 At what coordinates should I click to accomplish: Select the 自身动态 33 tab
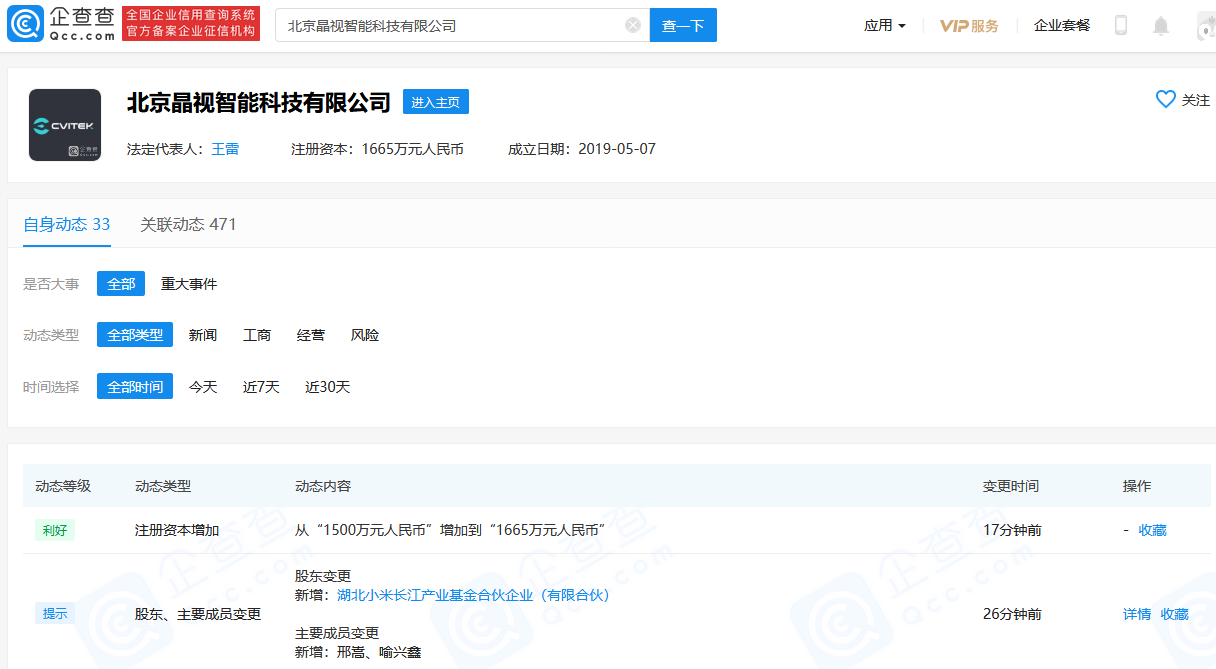coord(67,224)
